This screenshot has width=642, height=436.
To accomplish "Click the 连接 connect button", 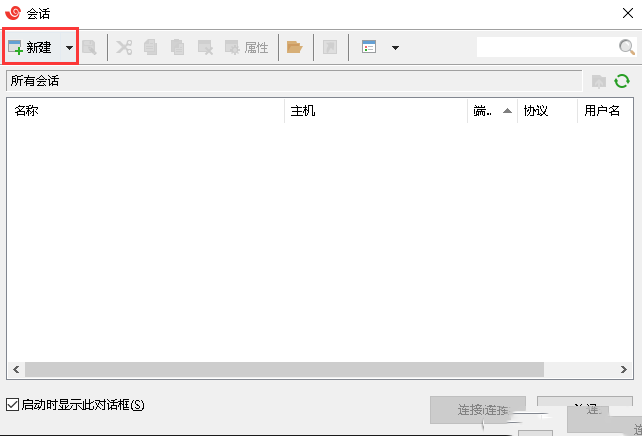I will click(x=477, y=410).
